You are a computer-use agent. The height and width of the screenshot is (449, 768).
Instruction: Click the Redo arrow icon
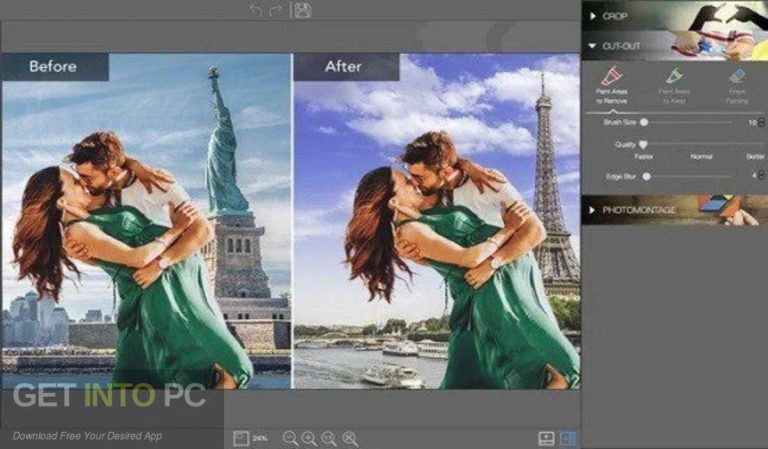(x=276, y=10)
